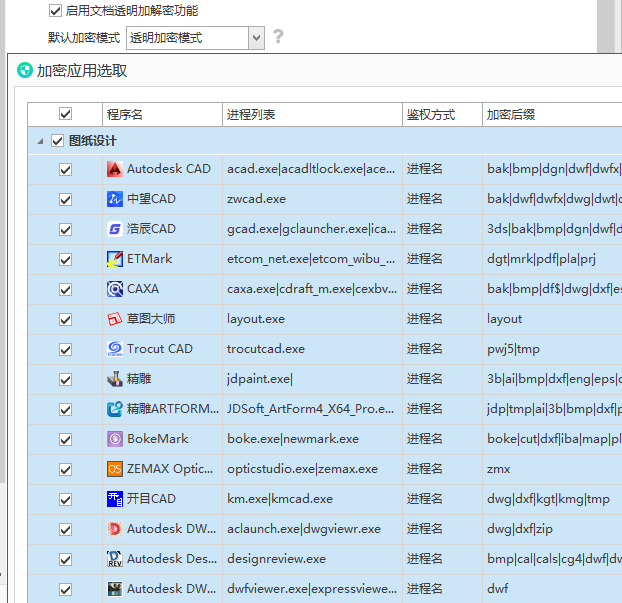Click 进程名 in the 草图大师 row
The height and width of the screenshot is (603, 622).
(424, 319)
